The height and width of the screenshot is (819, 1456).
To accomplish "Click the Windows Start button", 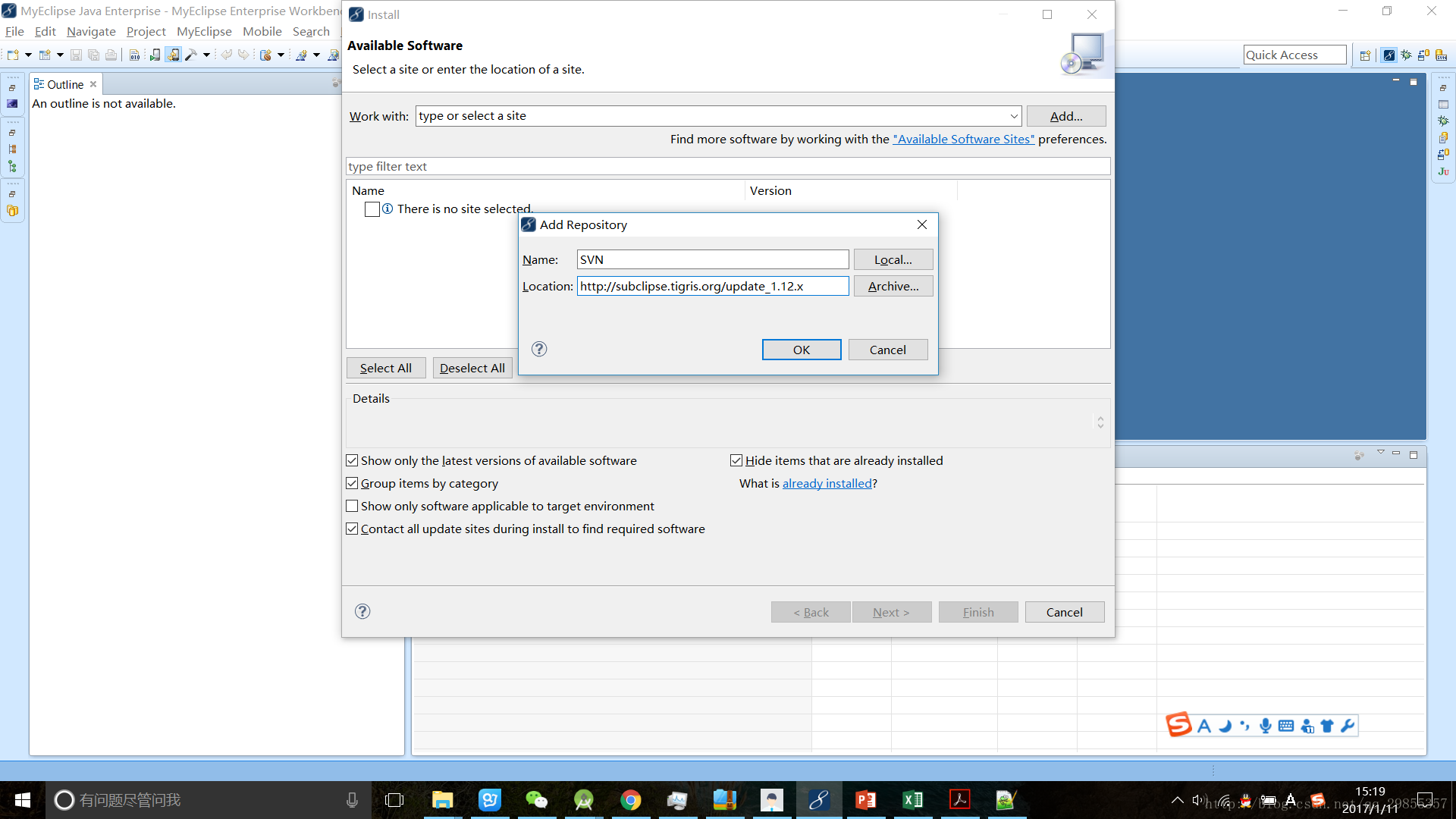I will click(x=23, y=800).
